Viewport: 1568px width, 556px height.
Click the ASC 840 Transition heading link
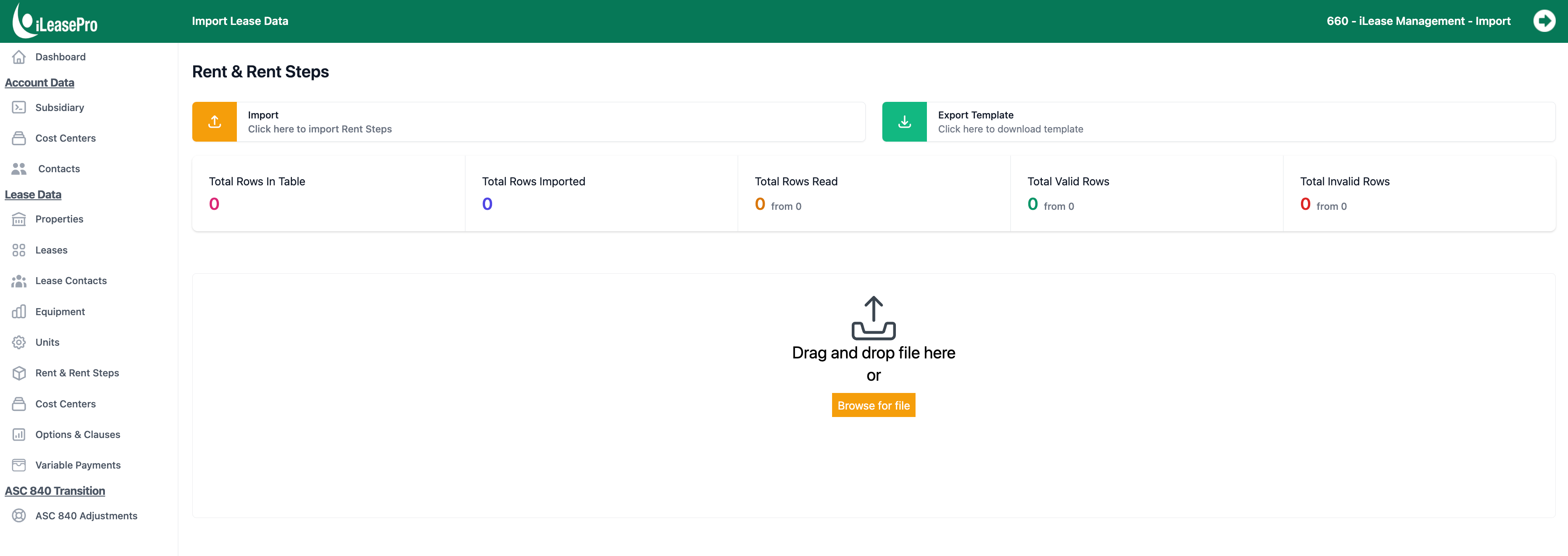(x=55, y=491)
